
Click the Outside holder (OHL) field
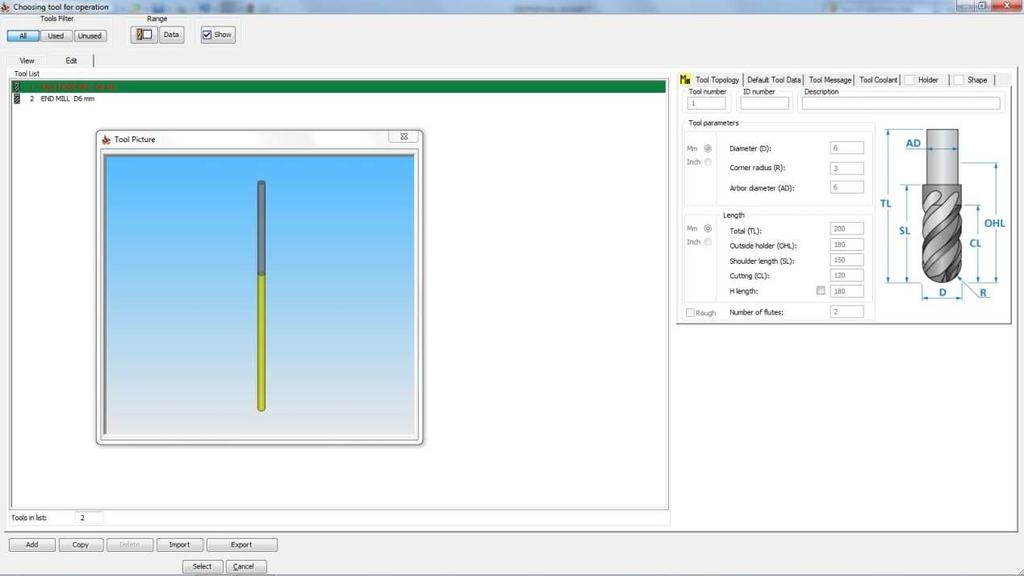pos(846,244)
